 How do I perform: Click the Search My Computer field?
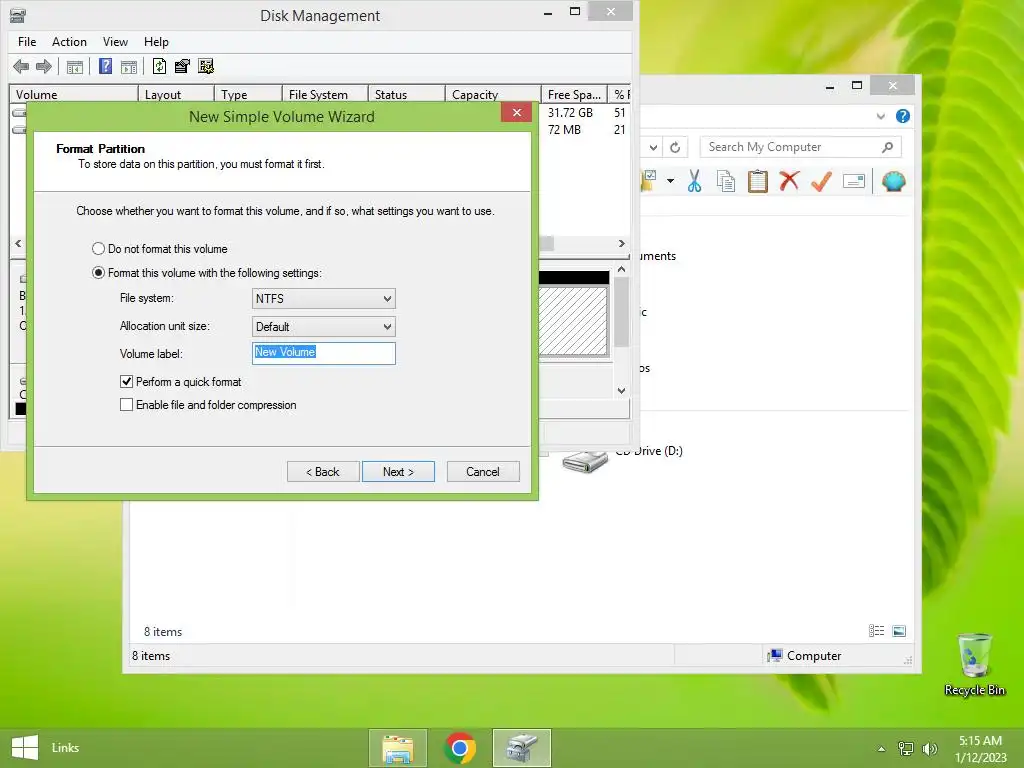click(801, 147)
